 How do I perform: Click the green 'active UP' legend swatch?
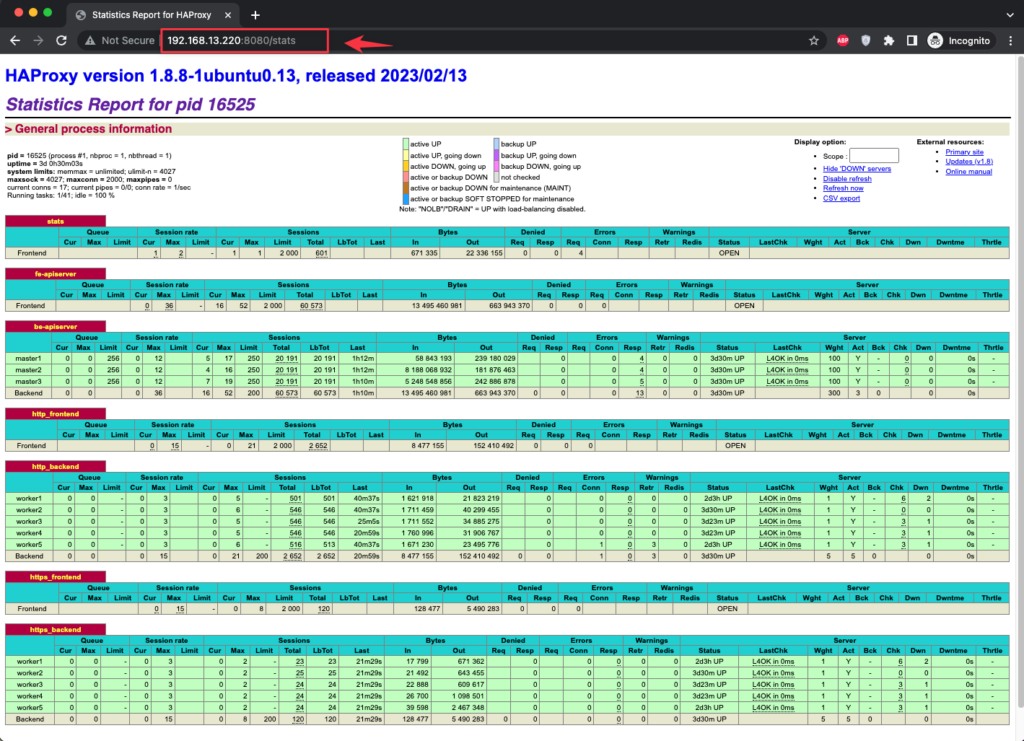[x=406, y=144]
